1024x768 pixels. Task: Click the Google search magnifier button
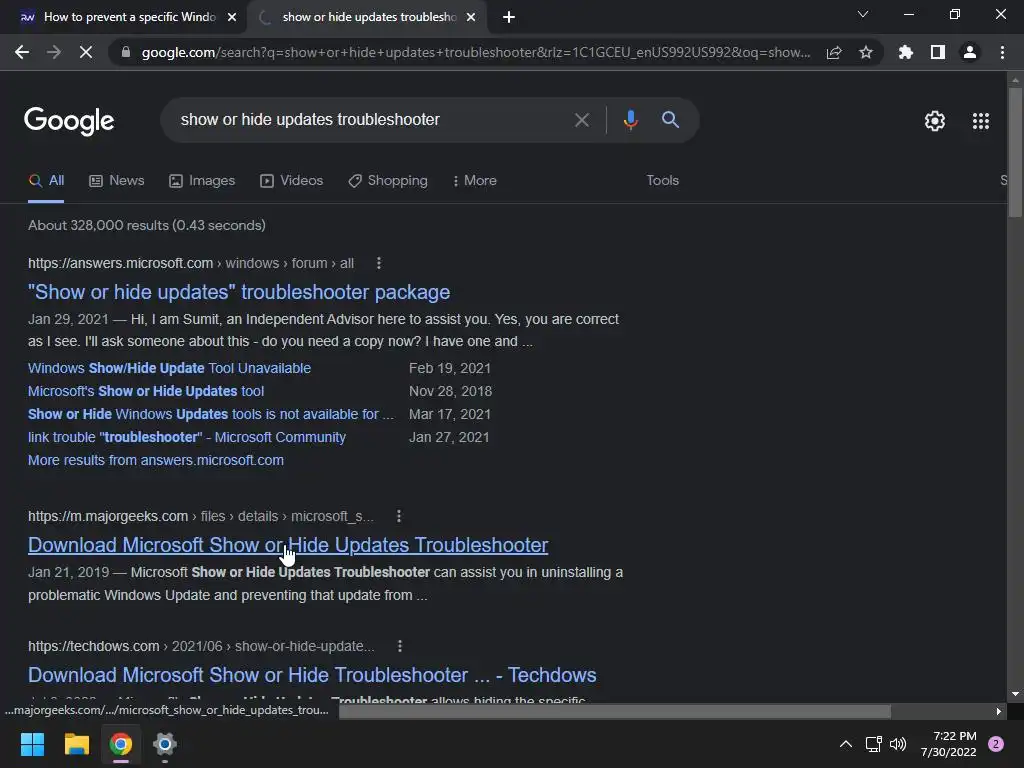pyautogui.click(x=670, y=120)
